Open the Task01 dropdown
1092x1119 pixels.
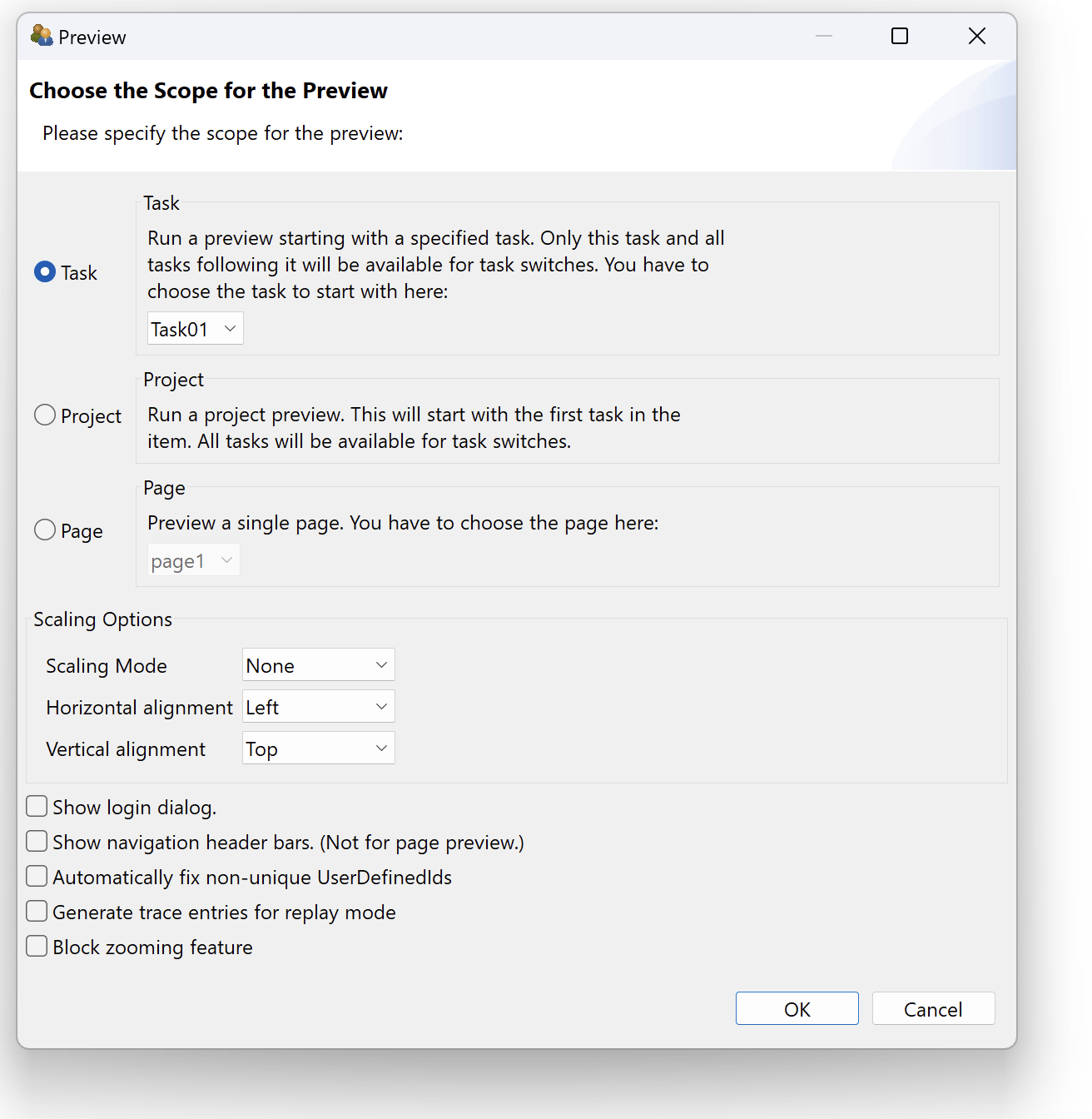pyautogui.click(x=196, y=329)
